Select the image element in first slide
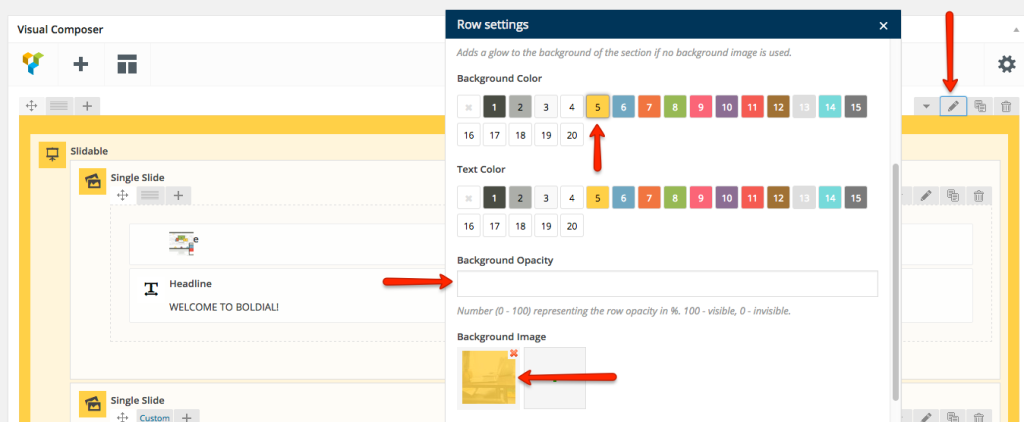This screenshot has height=422, width=1024. [184, 242]
